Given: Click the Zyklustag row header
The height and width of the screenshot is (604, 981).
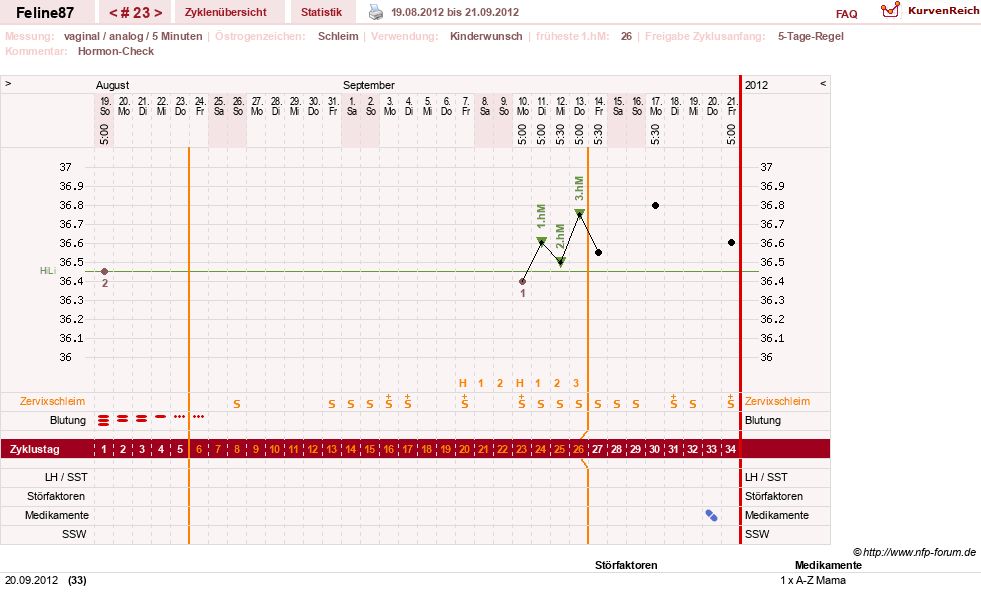Looking at the screenshot, I should (35, 449).
